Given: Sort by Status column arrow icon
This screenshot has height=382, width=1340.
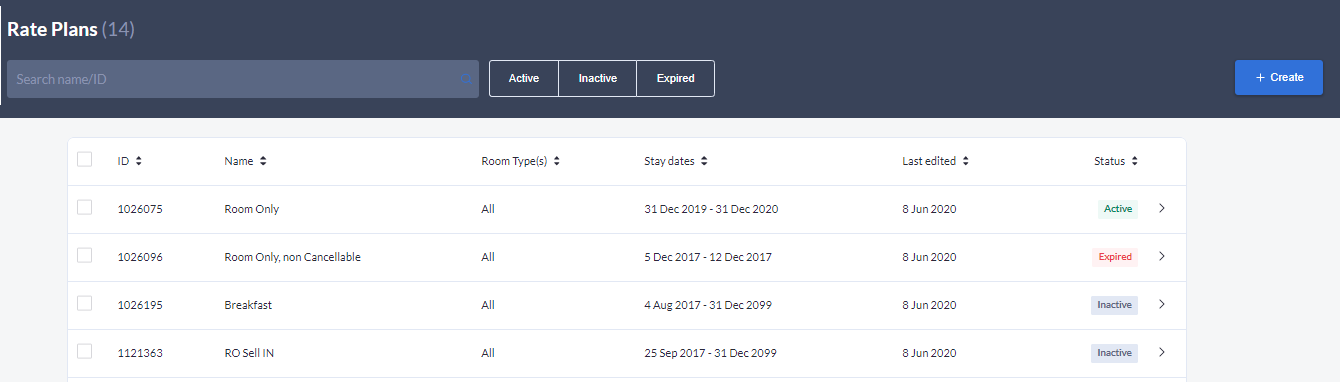Looking at the screenshot, I should pyautogui.click(x=1135, y=161).
